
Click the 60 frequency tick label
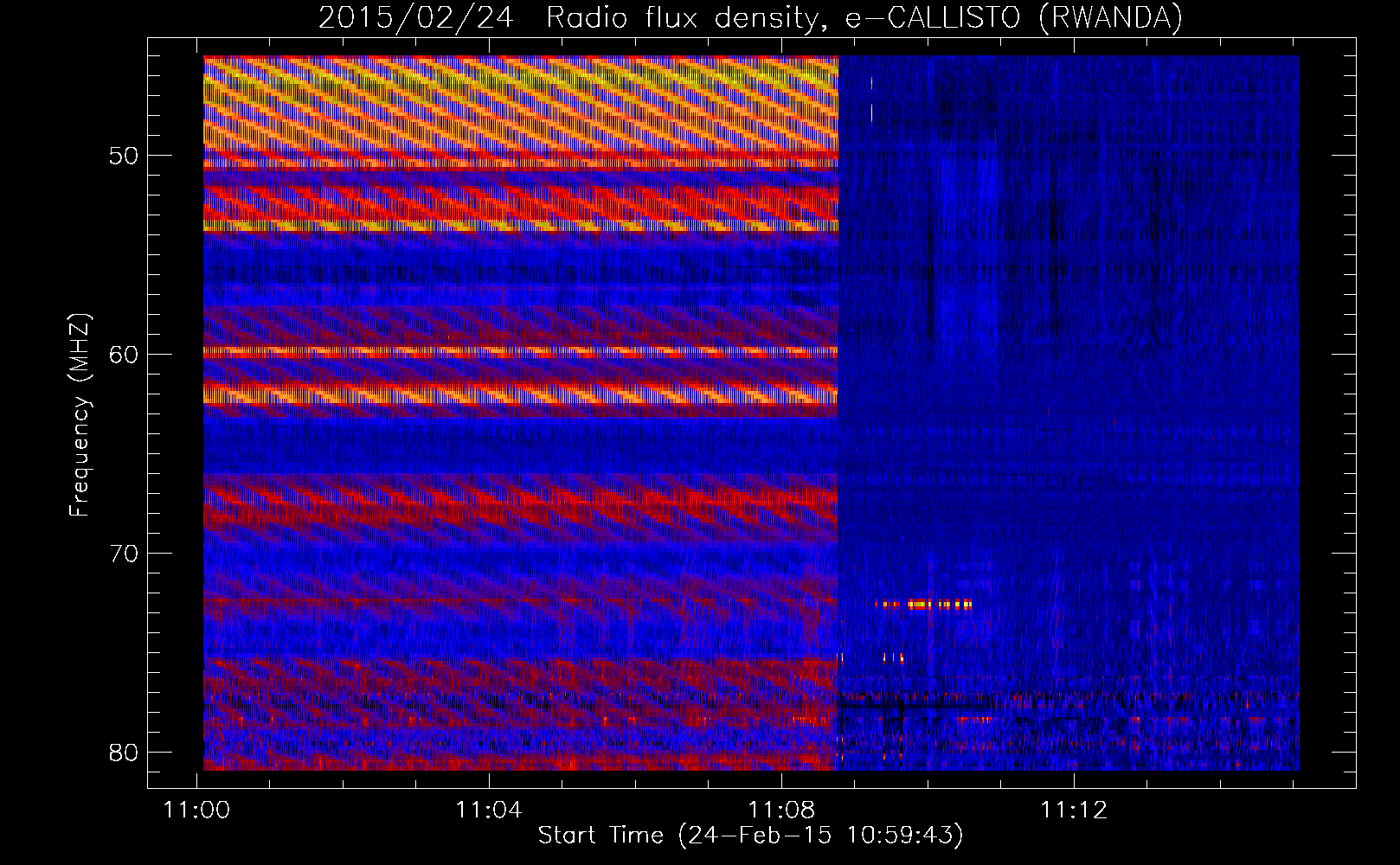124,354
